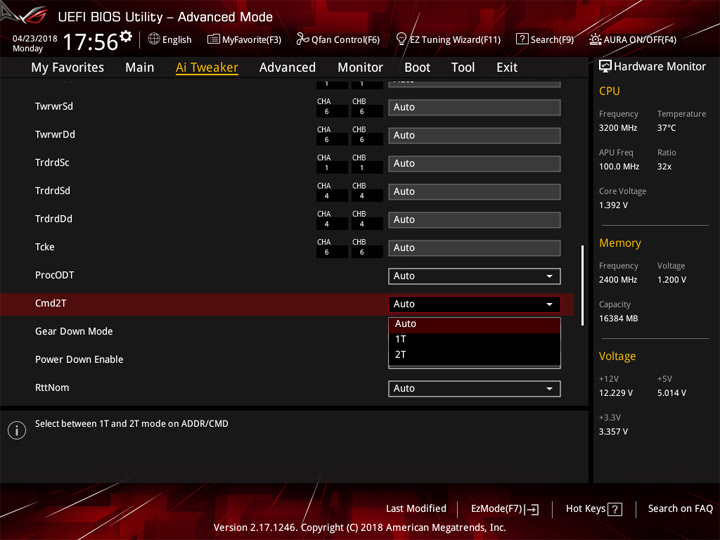The image size is (720, 540).
Task: Click the TrdrdSd Auto input field
Action: [474, 191]
